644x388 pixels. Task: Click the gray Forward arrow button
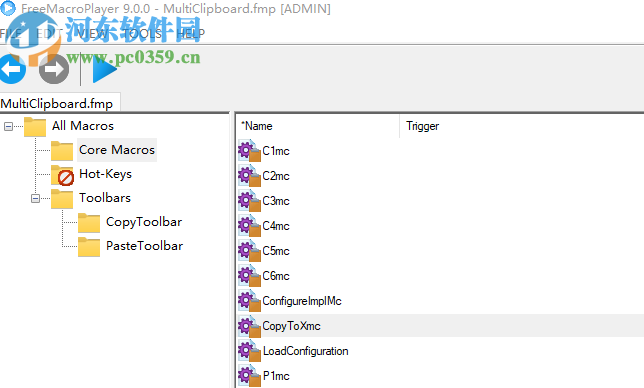click(54, 69)
